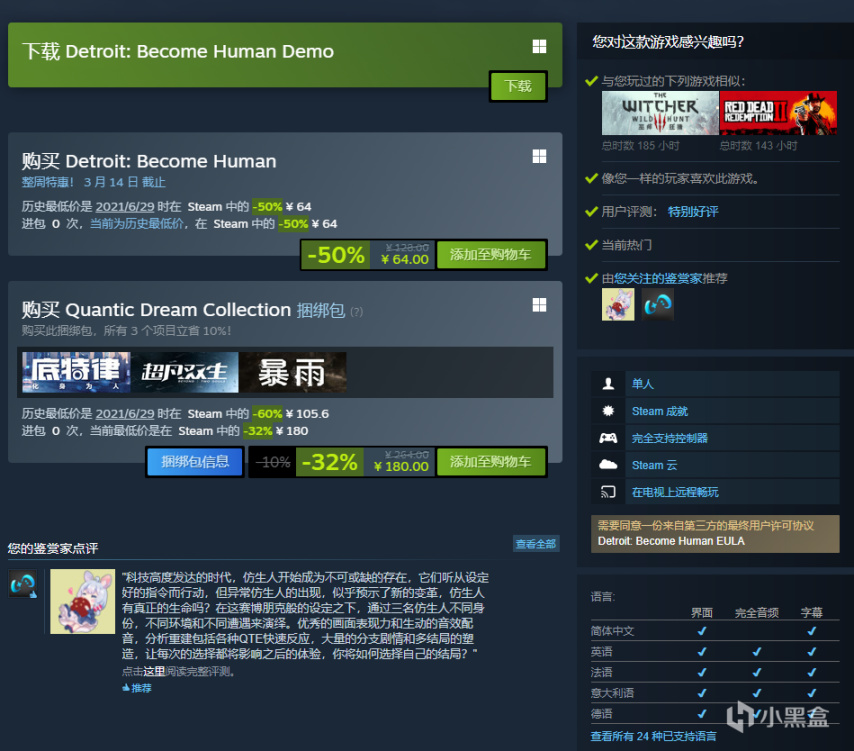Open 查看所有 24 种已支持语言 link
The width and height of the screenshot is (854, 751).
[654, 736]
